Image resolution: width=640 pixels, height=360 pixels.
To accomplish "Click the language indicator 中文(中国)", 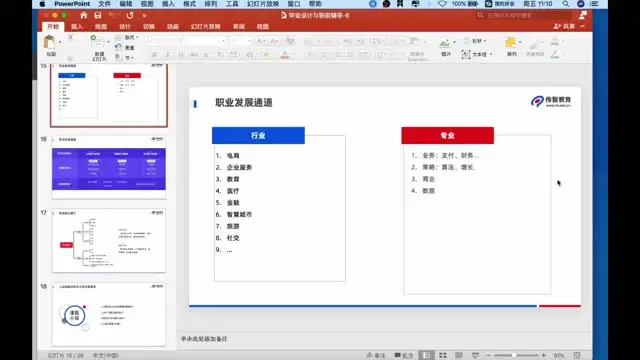I will (x=106, y=356).
